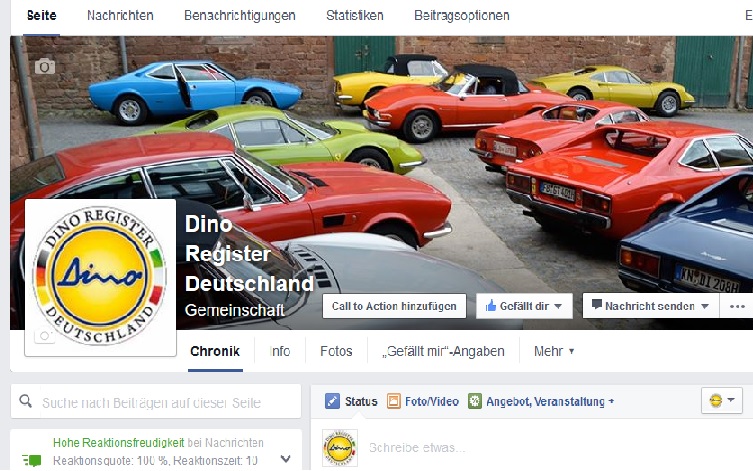Click the Angebot, Veranstaltung icon
753x471 pixels.
coord(474,401)
